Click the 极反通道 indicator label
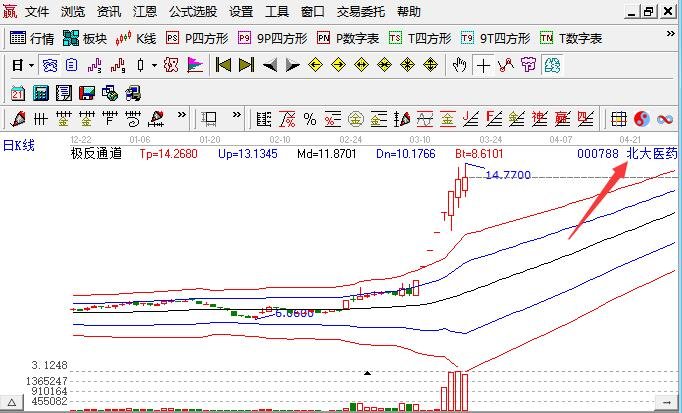This screenshot has width=682, height=413. point(96,153)
